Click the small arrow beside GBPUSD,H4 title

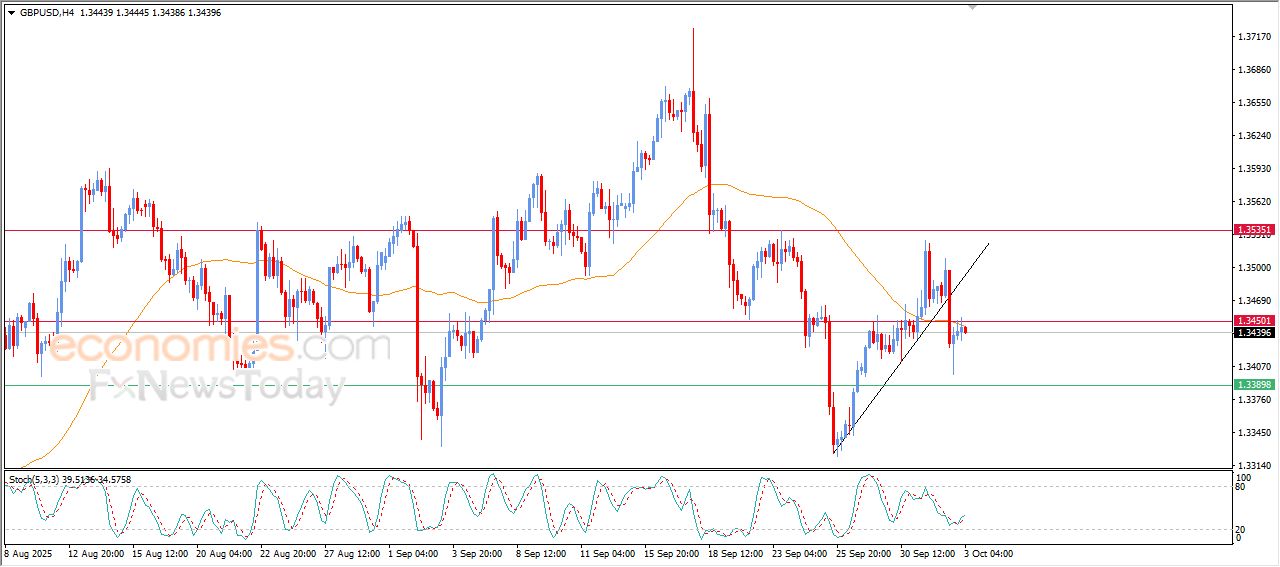(11, 13)
